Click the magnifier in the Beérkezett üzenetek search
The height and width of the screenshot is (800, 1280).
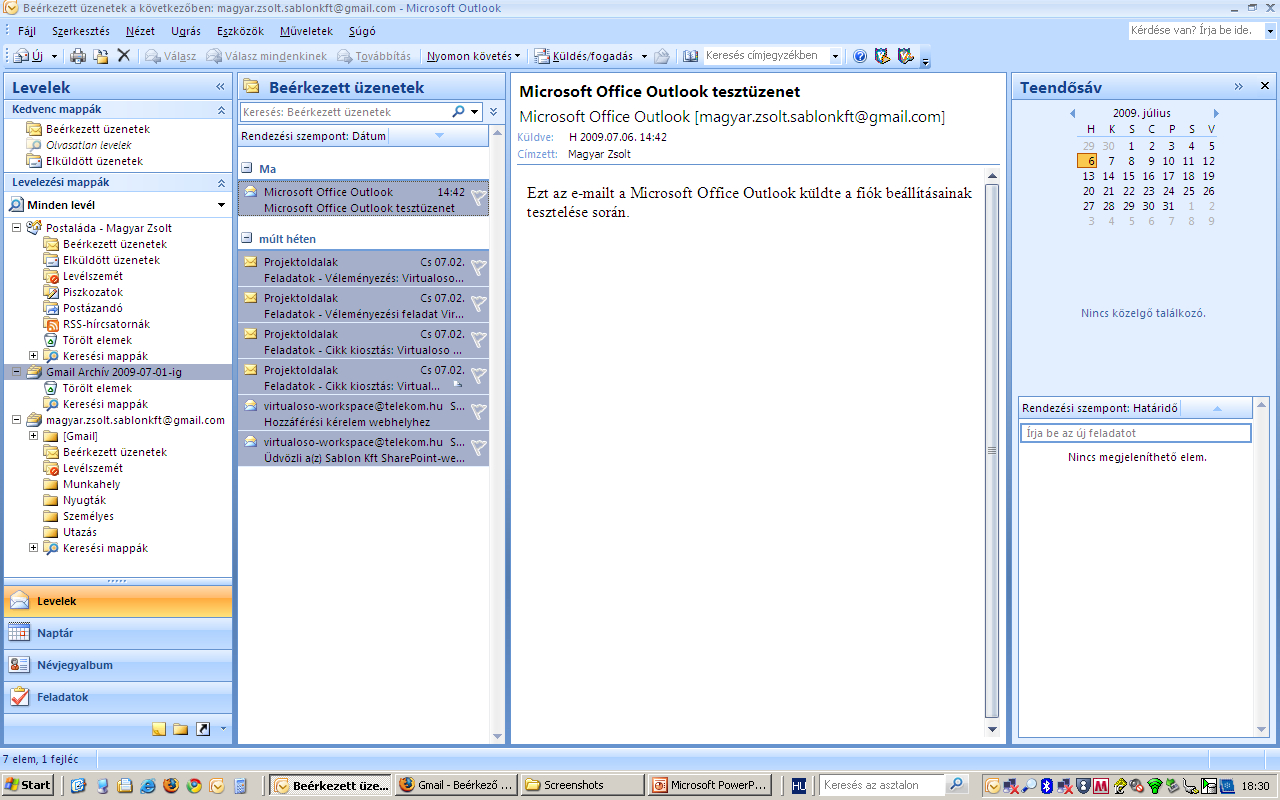pos(459,112)
